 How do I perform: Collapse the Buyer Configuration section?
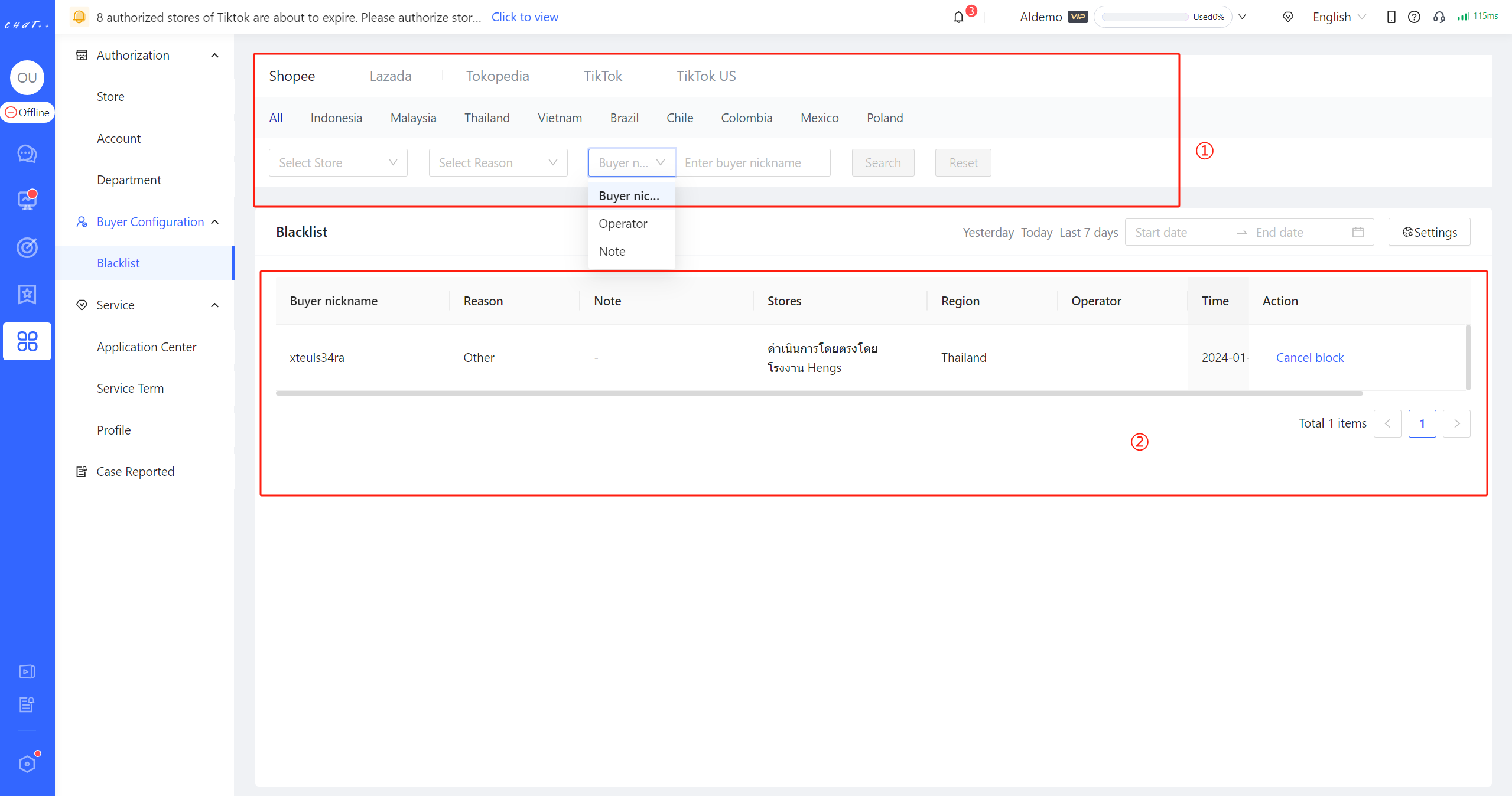[x=215, y=222]
